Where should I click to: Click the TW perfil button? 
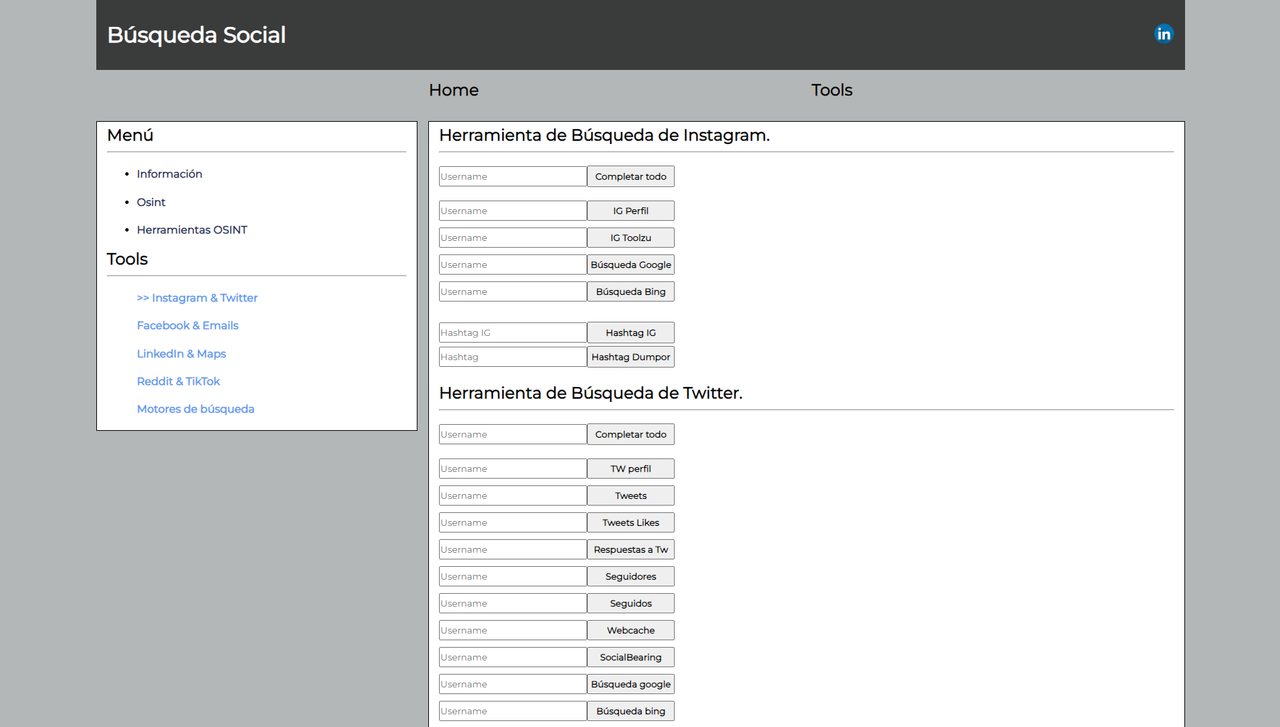(631, 469)
